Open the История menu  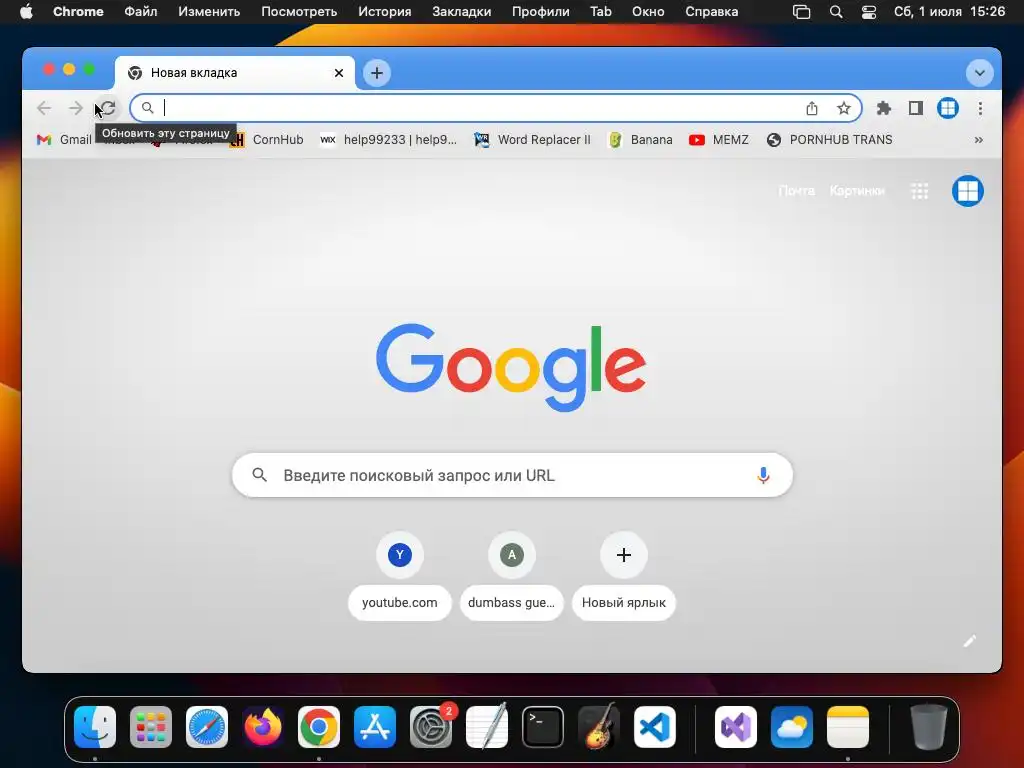pyautogui.click(x=385, y=12)
